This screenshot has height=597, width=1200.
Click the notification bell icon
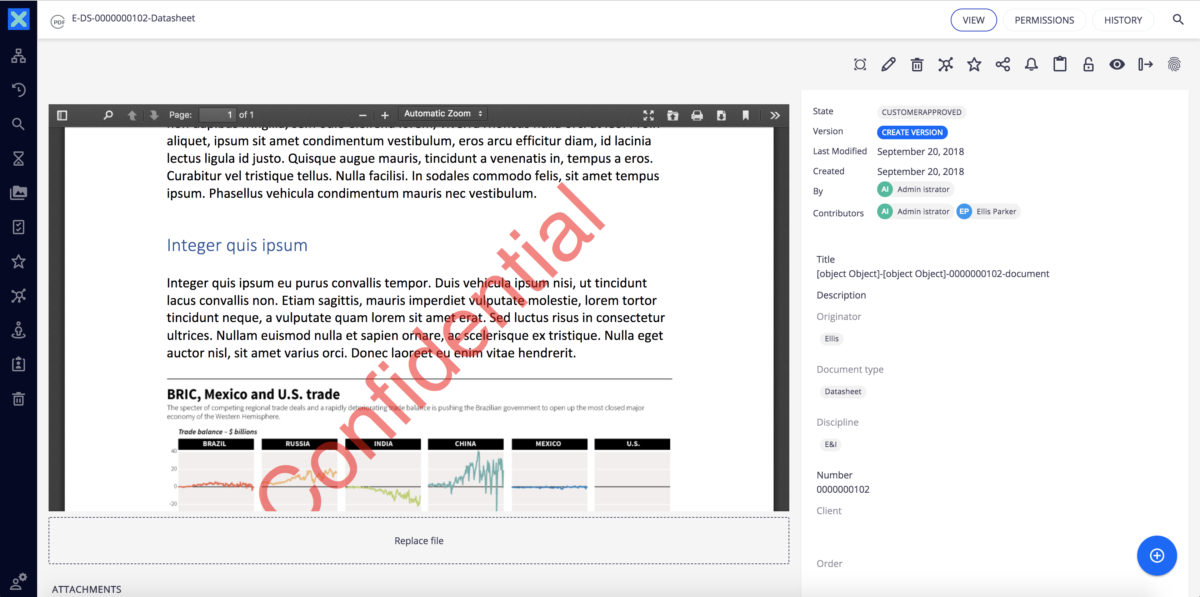point(1031,65)
